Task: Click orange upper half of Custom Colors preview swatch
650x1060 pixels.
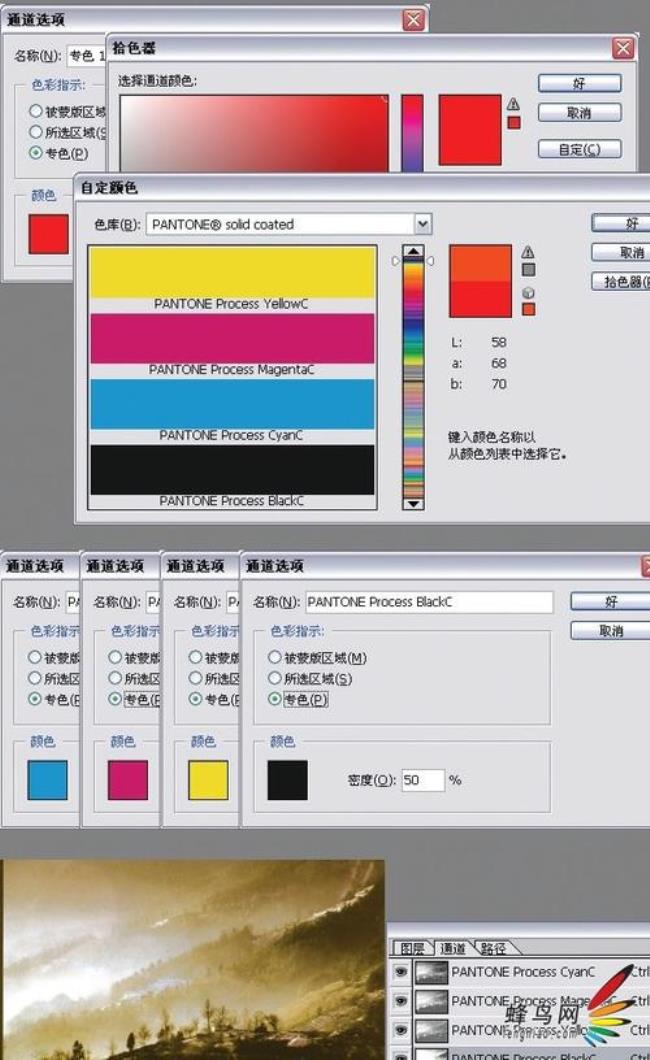Action: tap(480, 264)
